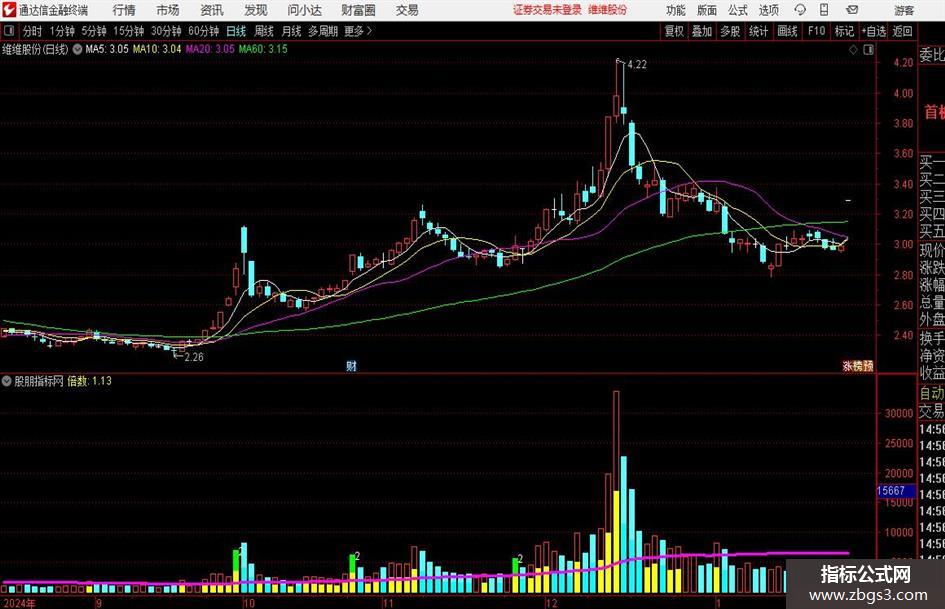This screenshot has width=945, height=609.
Task: Click the 涨榜预 badge at chart bottom-right
Action: 858,366
